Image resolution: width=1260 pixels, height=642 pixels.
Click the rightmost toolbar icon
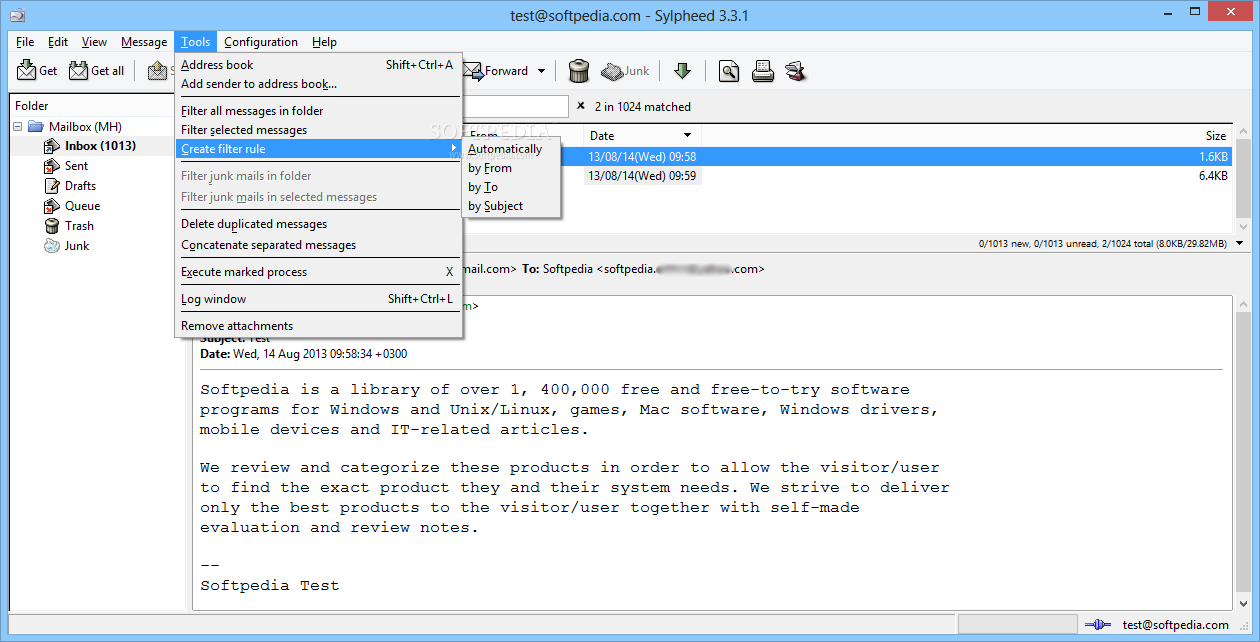click(796, 71)
